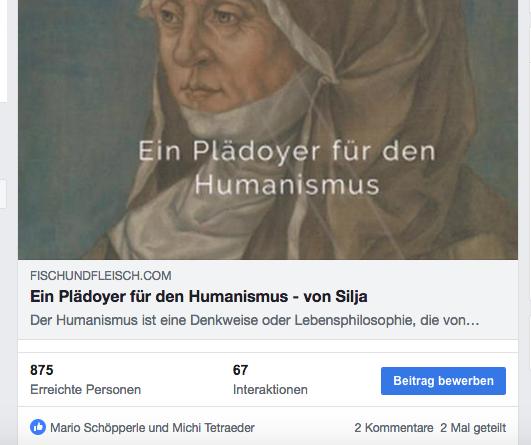Open Michi Tetraeder's profile
This screenshot has height=445, width=531.
tap(213, 428)
